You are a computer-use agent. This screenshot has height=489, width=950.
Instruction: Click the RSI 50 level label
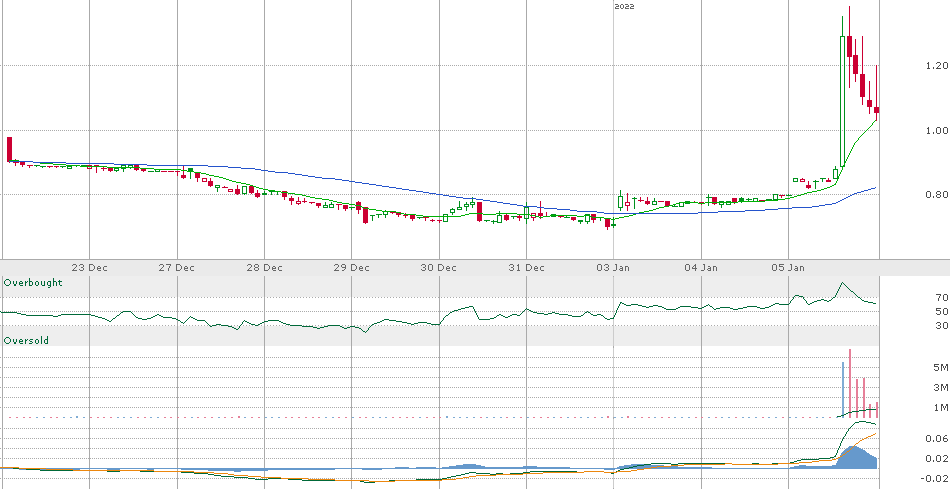click(x=942, y=311)
